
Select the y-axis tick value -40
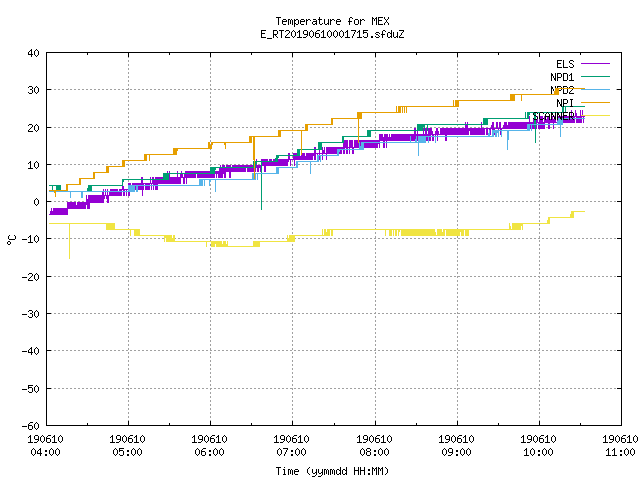(31, 351)
